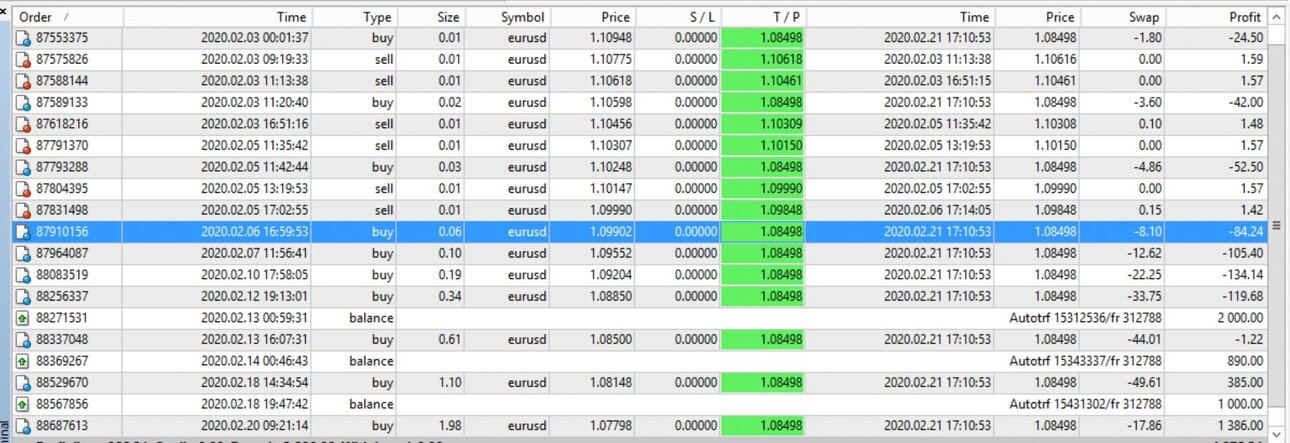Viewport: 1290px width, 443px height.
Task: Sort by the Order column header
Action: tap(68, 17)
